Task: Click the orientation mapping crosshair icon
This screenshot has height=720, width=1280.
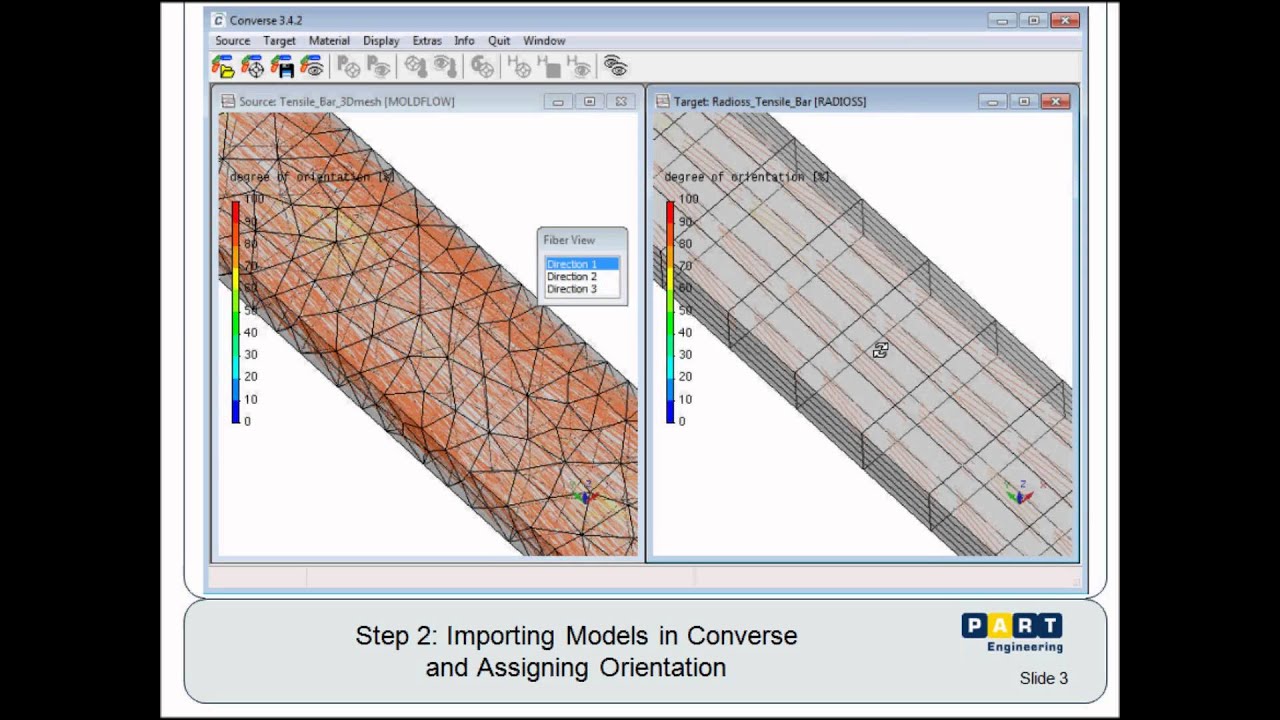Action: point(252,67)
